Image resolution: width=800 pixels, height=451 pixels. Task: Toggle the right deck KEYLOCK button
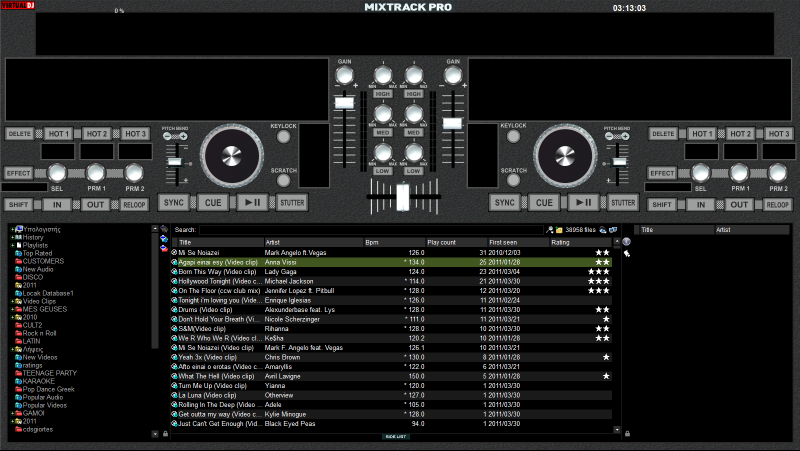point(513,137)
